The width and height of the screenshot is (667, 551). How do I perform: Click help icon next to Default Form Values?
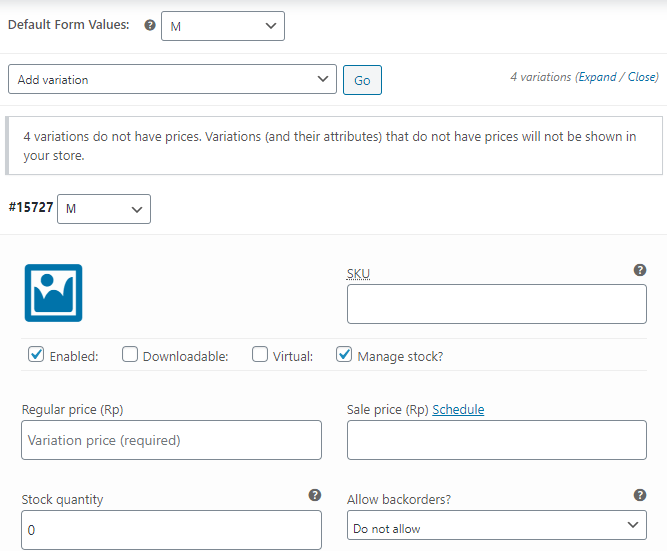pos(150,26)
